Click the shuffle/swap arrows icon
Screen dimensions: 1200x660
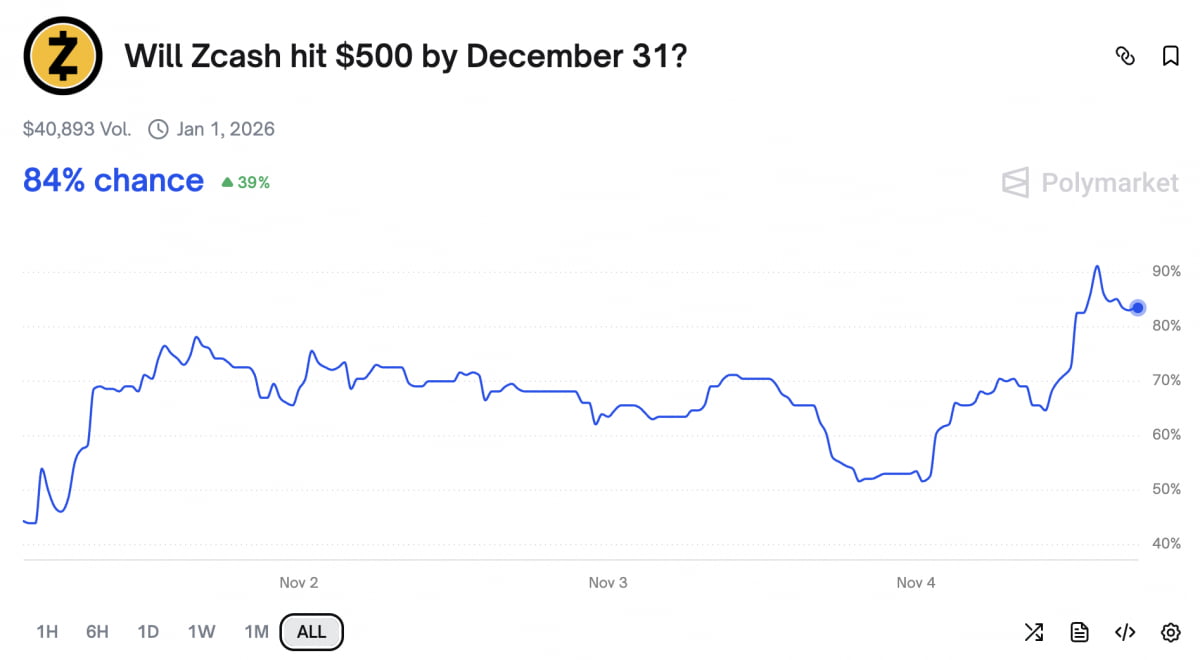(1034, 632)
